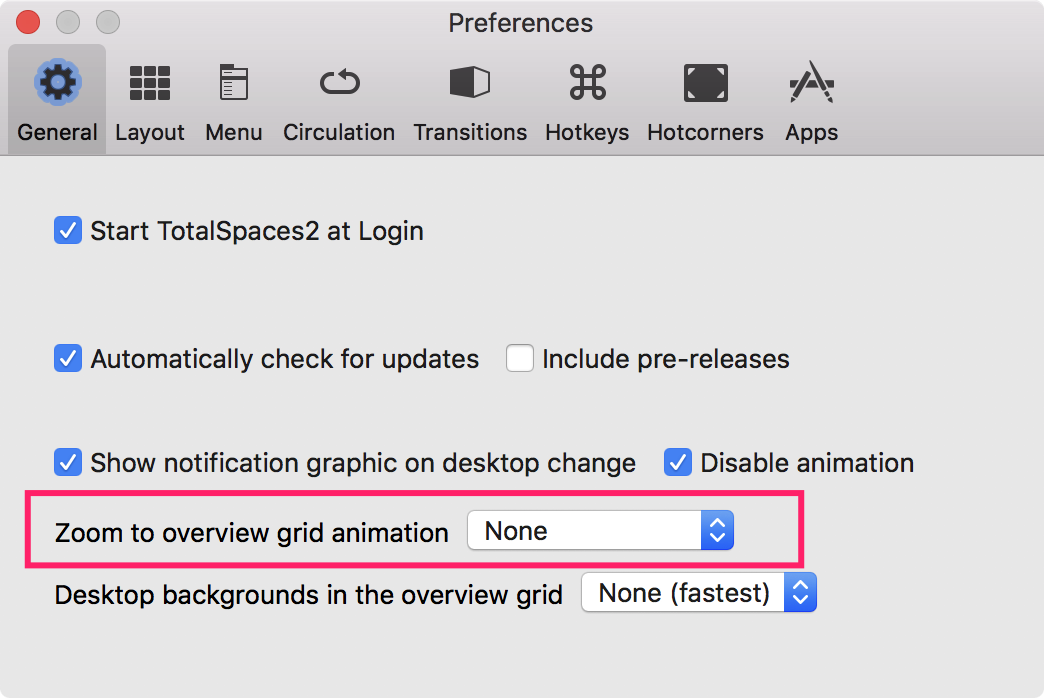Close the Preferences window
Image resolution: width=1044 pixels, height=698 pixels.
(29, 22)
